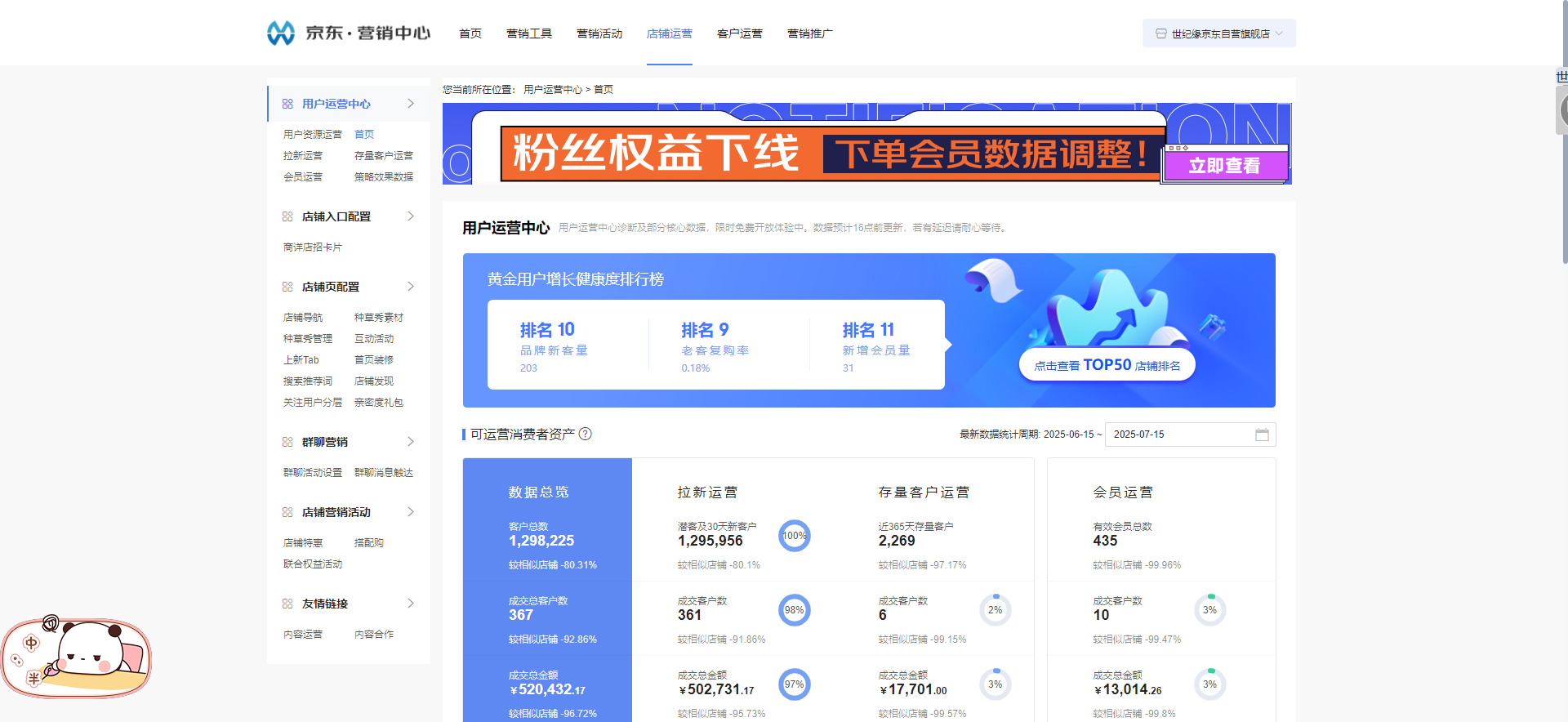Open the 会员运营 sidebar link
The height and width of the screenshot is (722, 1568).
click(303, 176)
